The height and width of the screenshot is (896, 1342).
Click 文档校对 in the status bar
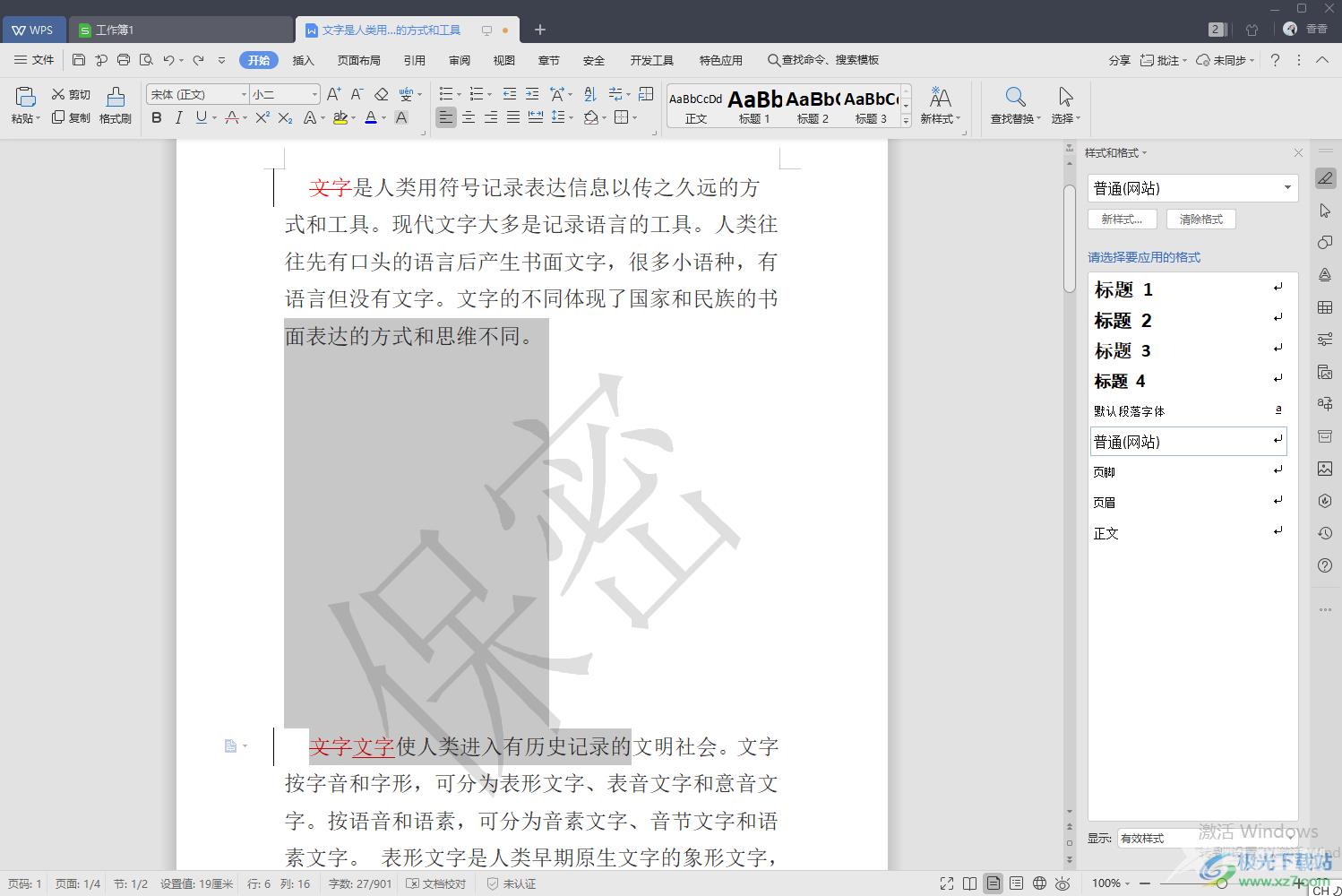pos(436,883)
